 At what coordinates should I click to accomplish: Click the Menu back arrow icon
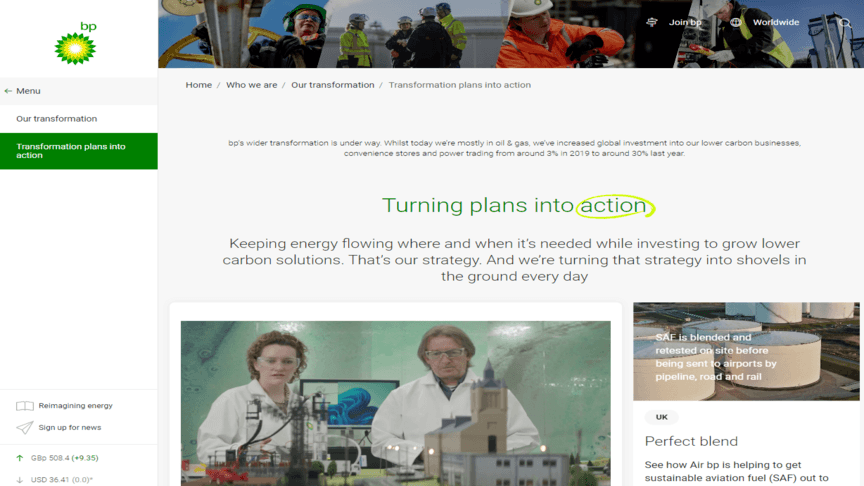tap(8, 91)
